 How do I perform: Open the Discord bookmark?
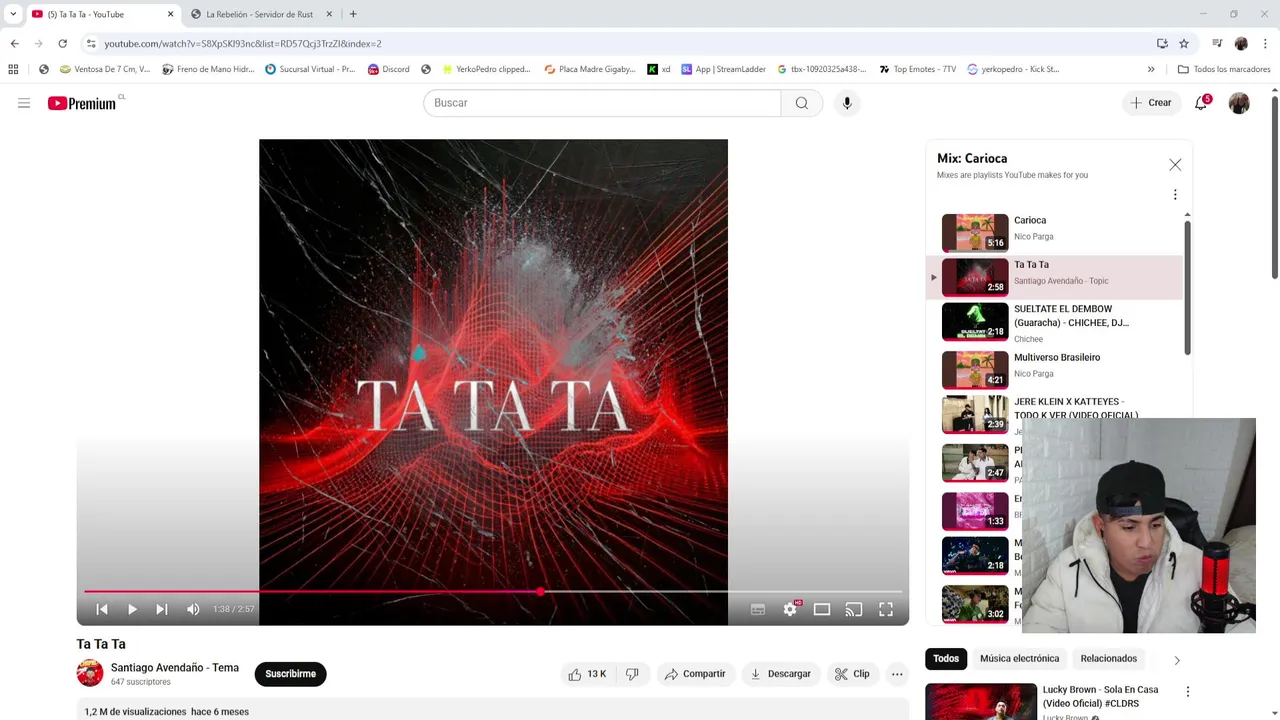coord(389,69)
